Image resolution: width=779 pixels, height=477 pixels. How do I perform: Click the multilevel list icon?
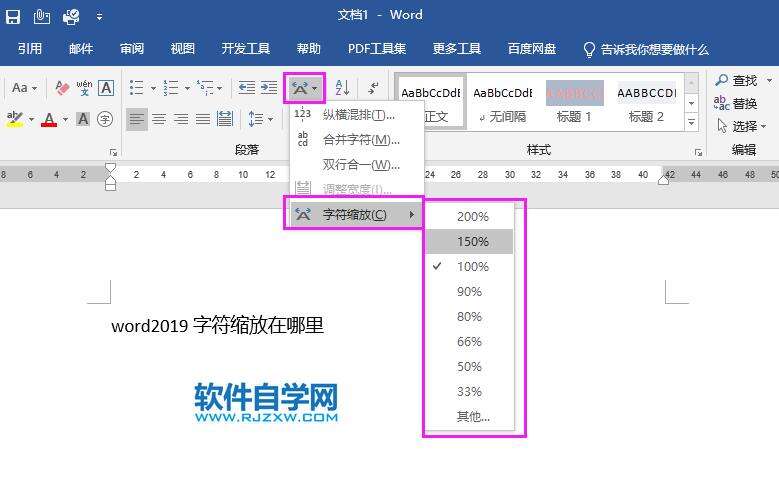pyautogui.click(x=205, y=88)
